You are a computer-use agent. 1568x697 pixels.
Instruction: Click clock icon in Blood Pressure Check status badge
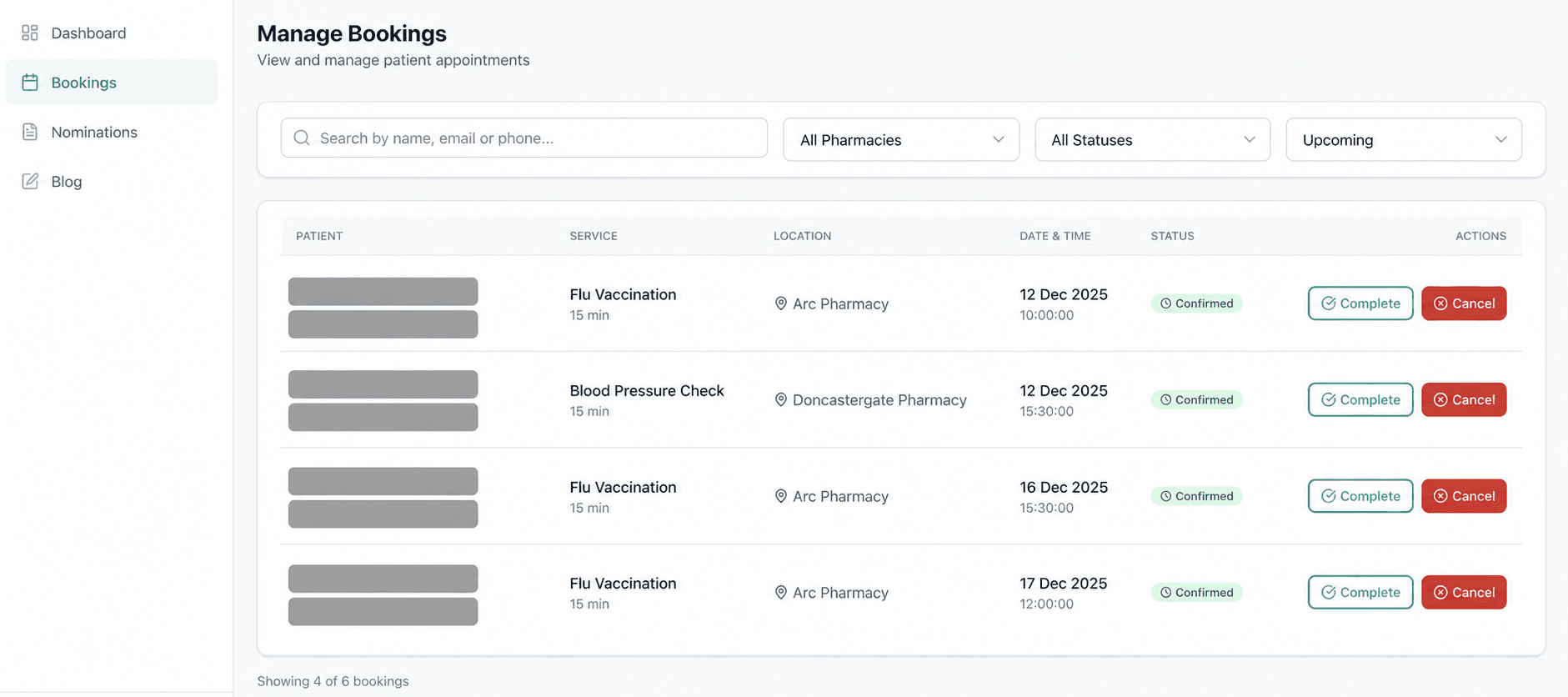(1166, 400)
